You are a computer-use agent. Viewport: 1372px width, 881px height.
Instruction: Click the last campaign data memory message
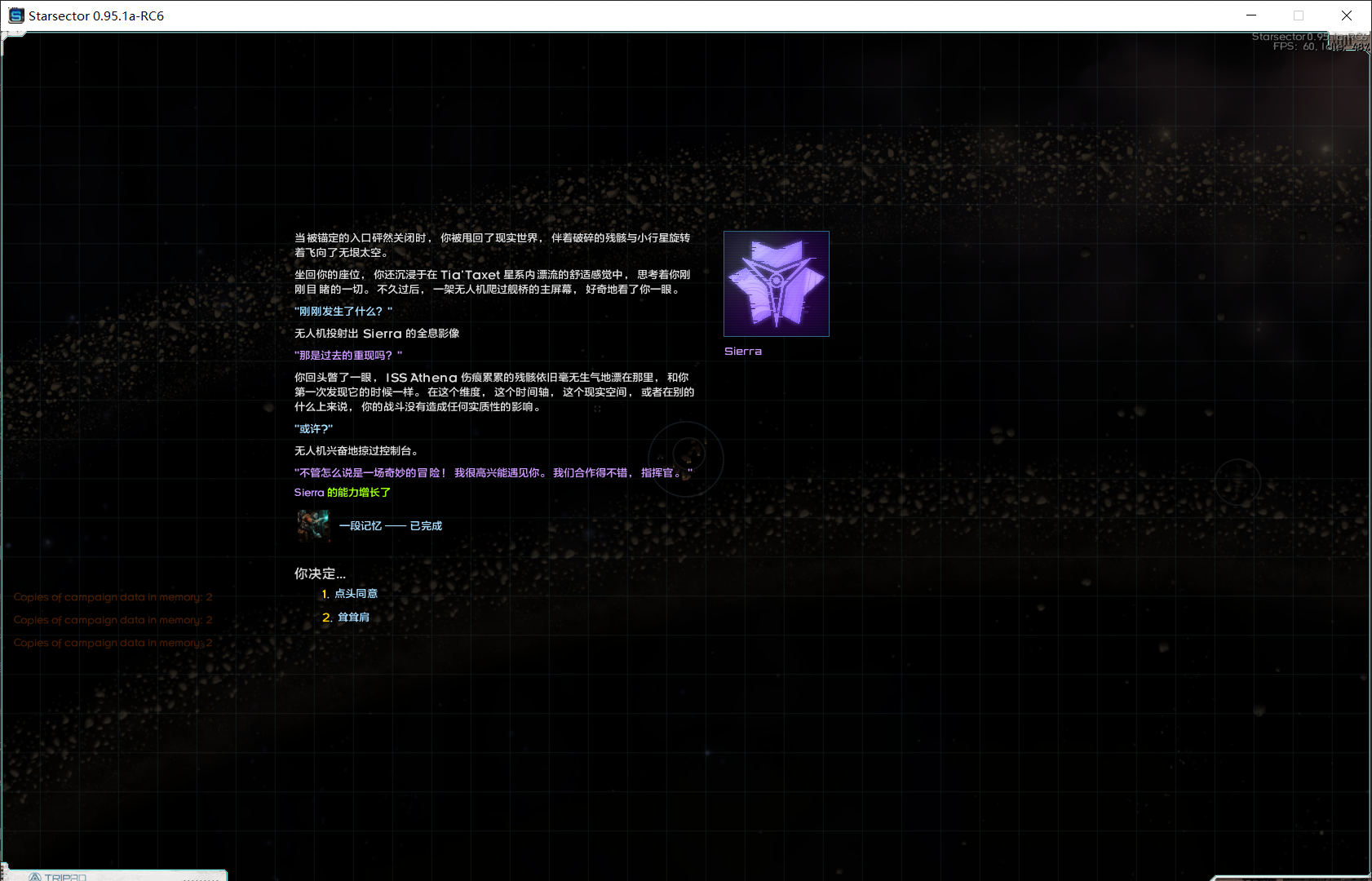pyautogui.click(x=113, y=643)
